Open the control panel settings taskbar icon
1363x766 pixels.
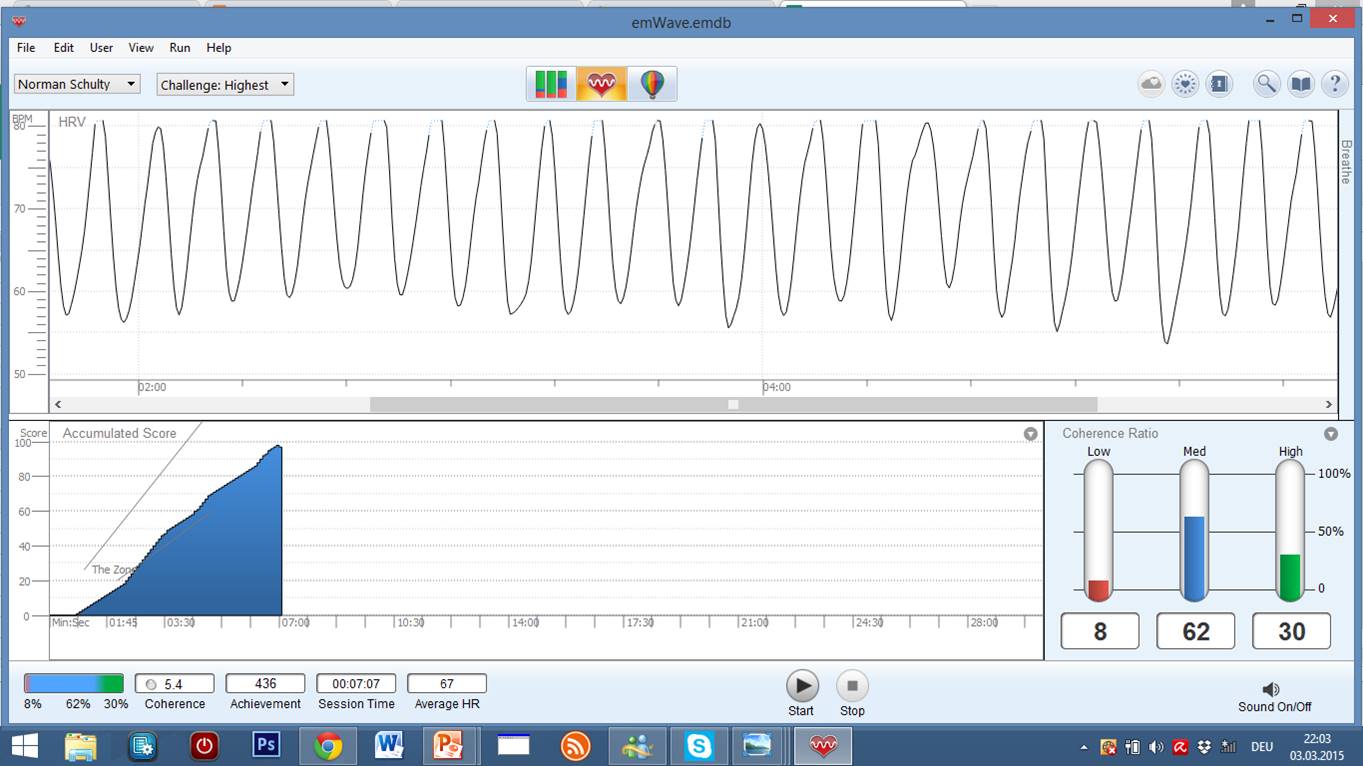[143, 746]
